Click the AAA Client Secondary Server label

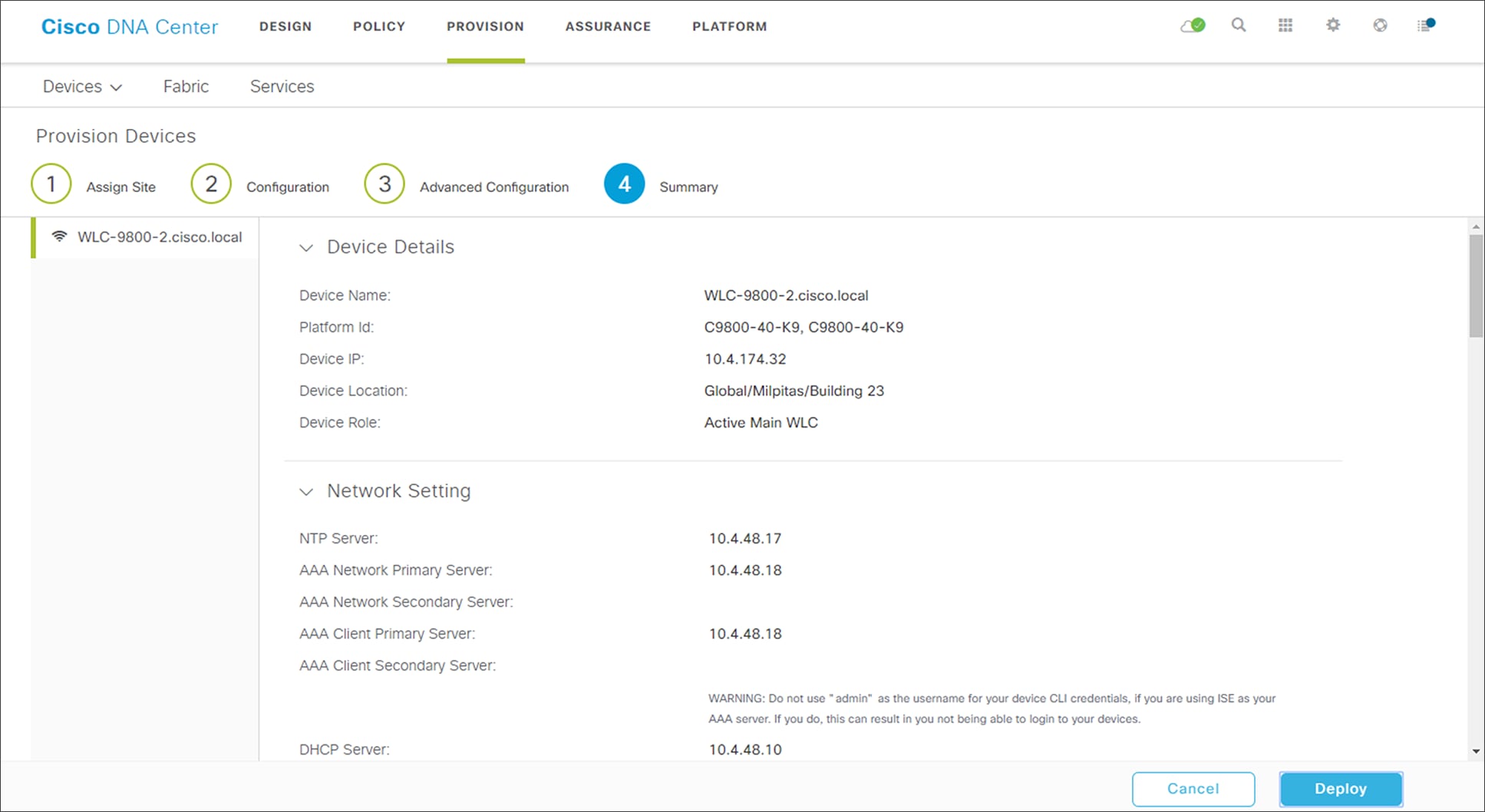click(x=398, y=666)
